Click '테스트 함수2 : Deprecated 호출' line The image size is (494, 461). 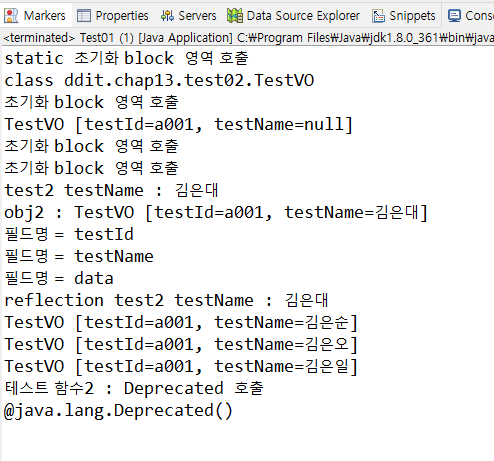(134, 388)
